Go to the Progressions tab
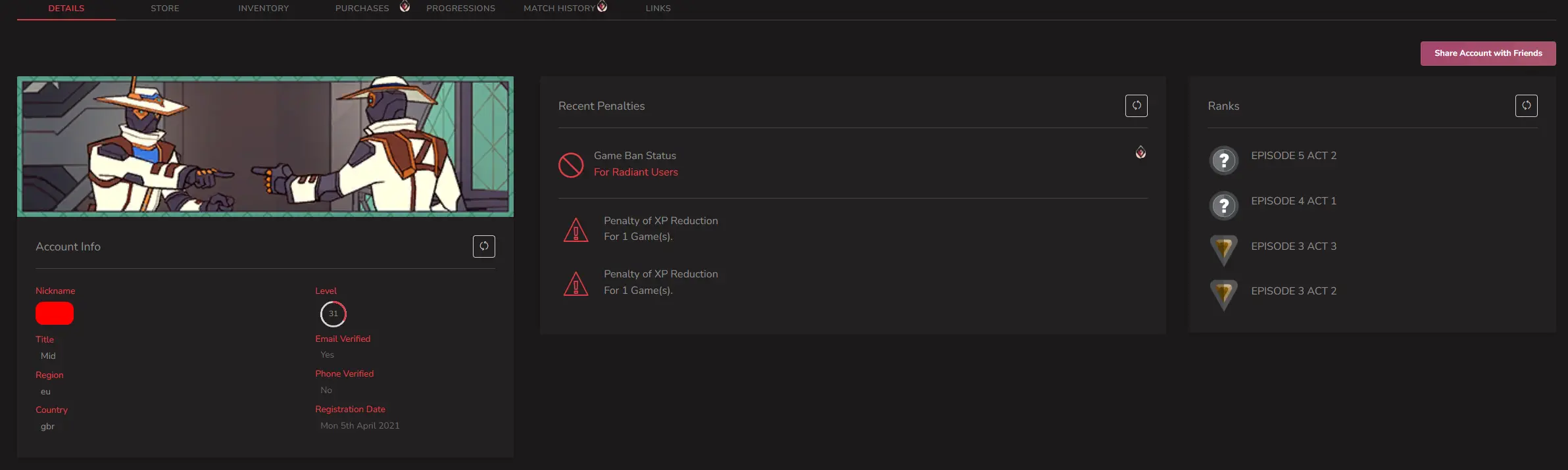 point(460,9)
